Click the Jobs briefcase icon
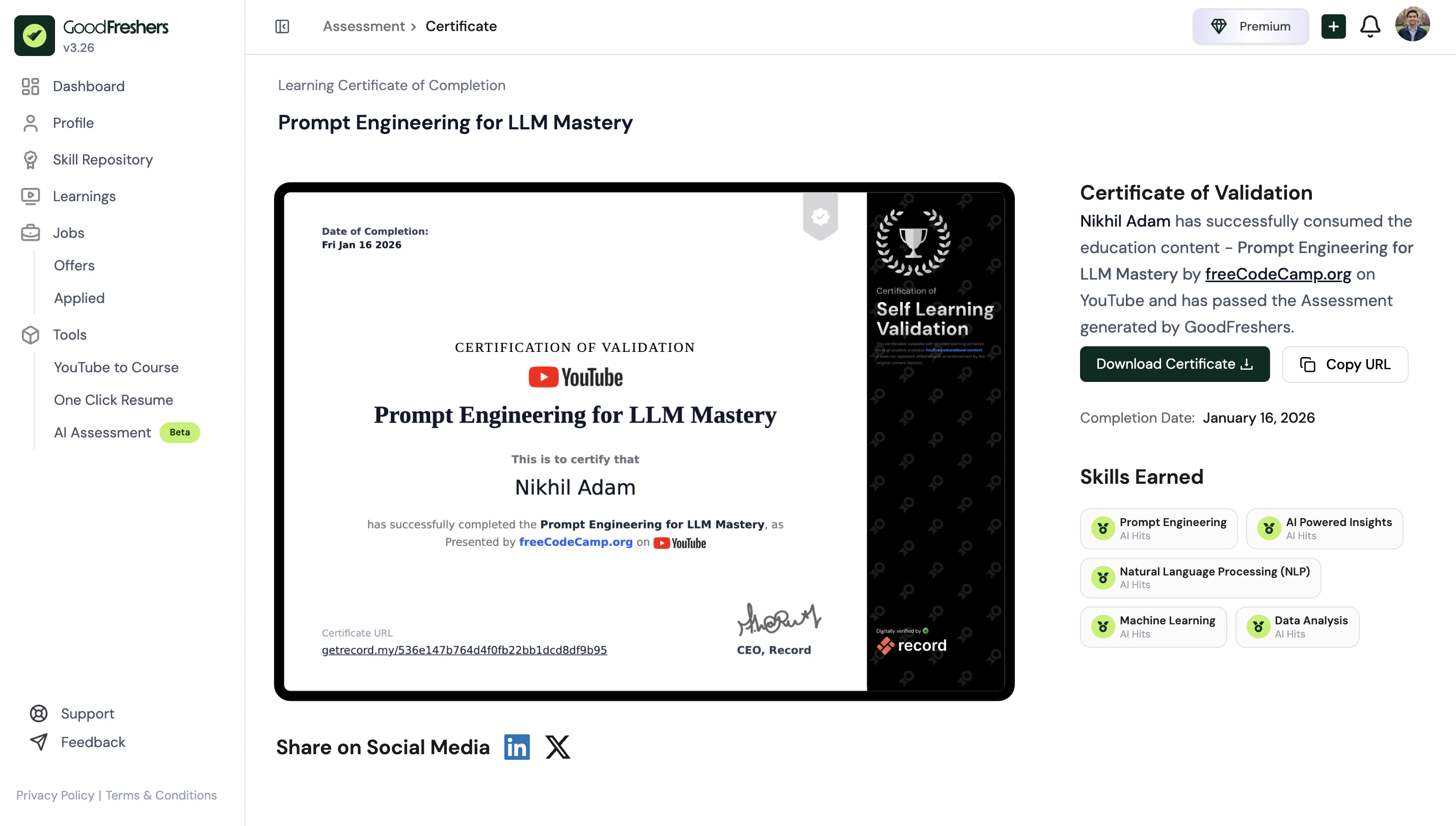The image size is (1456, 826). (x=31, y=233)
